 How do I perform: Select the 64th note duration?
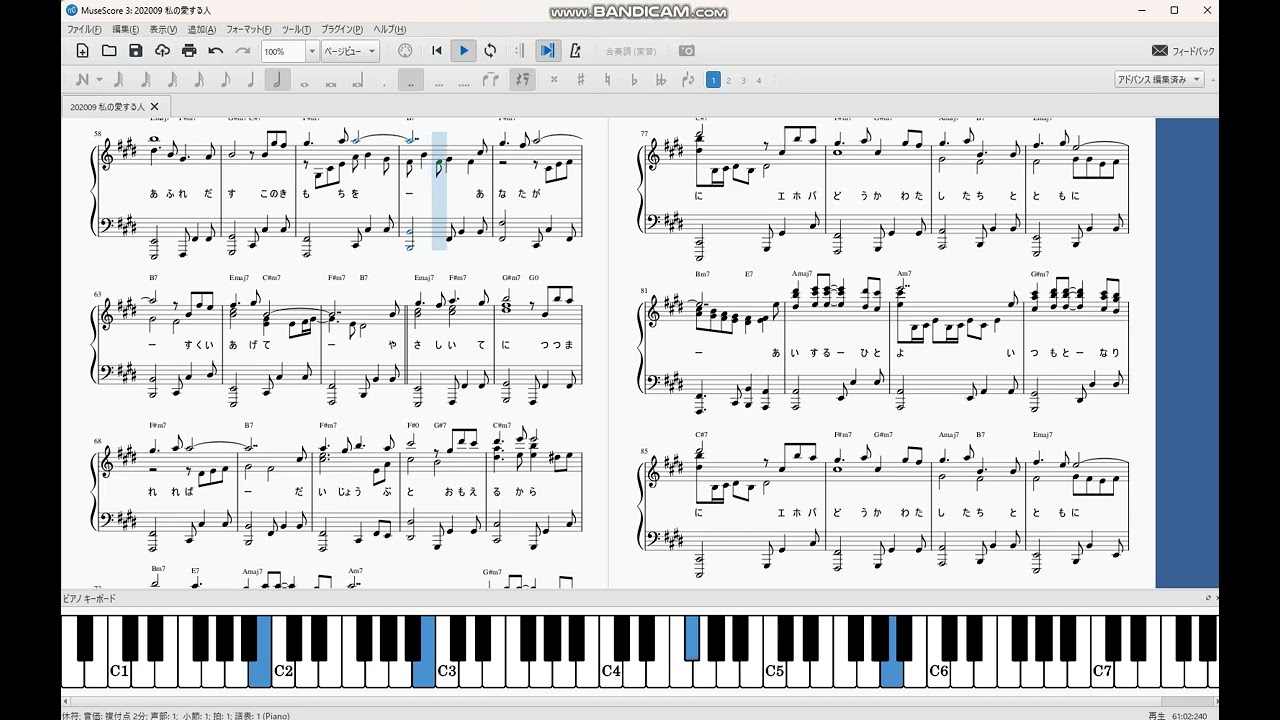146,80
